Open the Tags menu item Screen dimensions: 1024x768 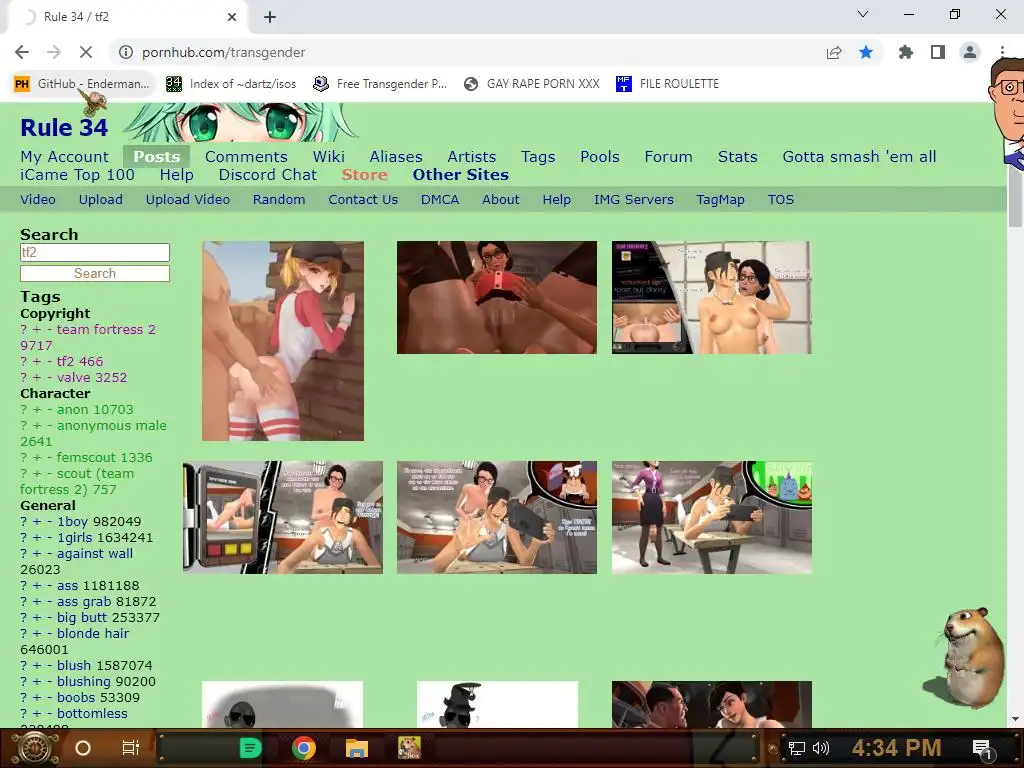point(538,157)
